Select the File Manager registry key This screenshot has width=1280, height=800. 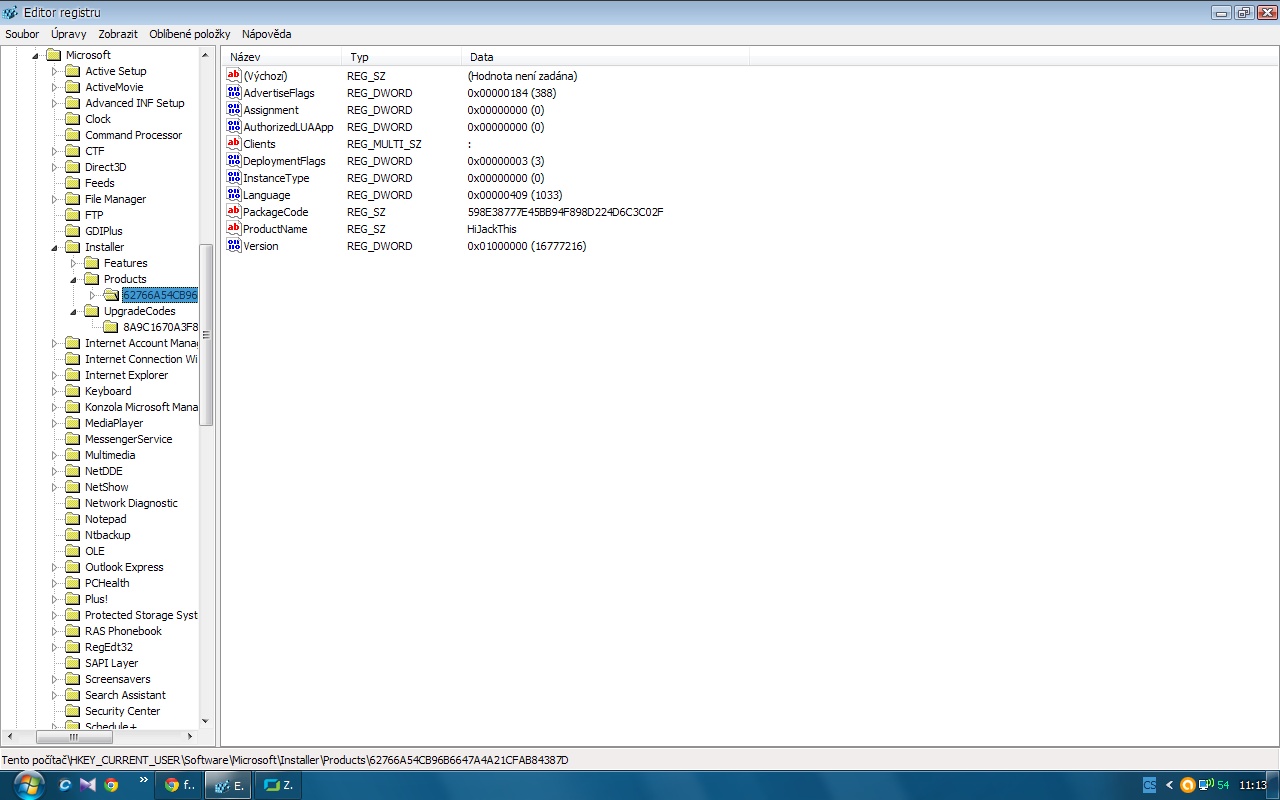tap(115, 199)
